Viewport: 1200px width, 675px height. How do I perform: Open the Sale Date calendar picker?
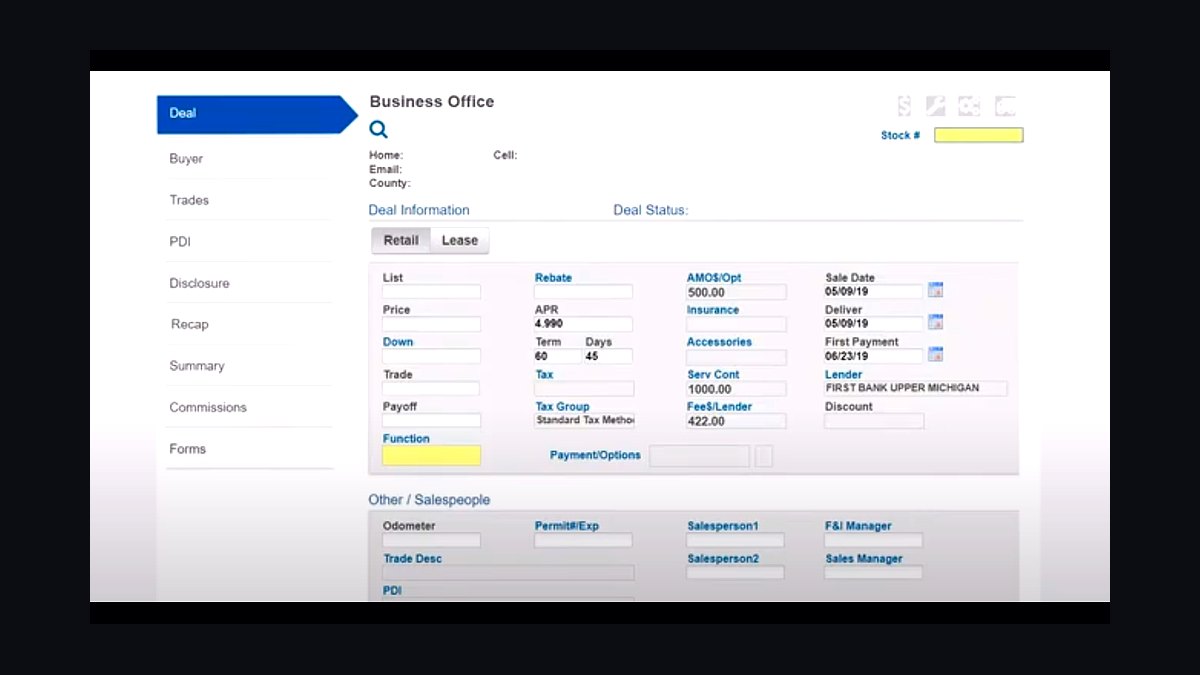935,291
